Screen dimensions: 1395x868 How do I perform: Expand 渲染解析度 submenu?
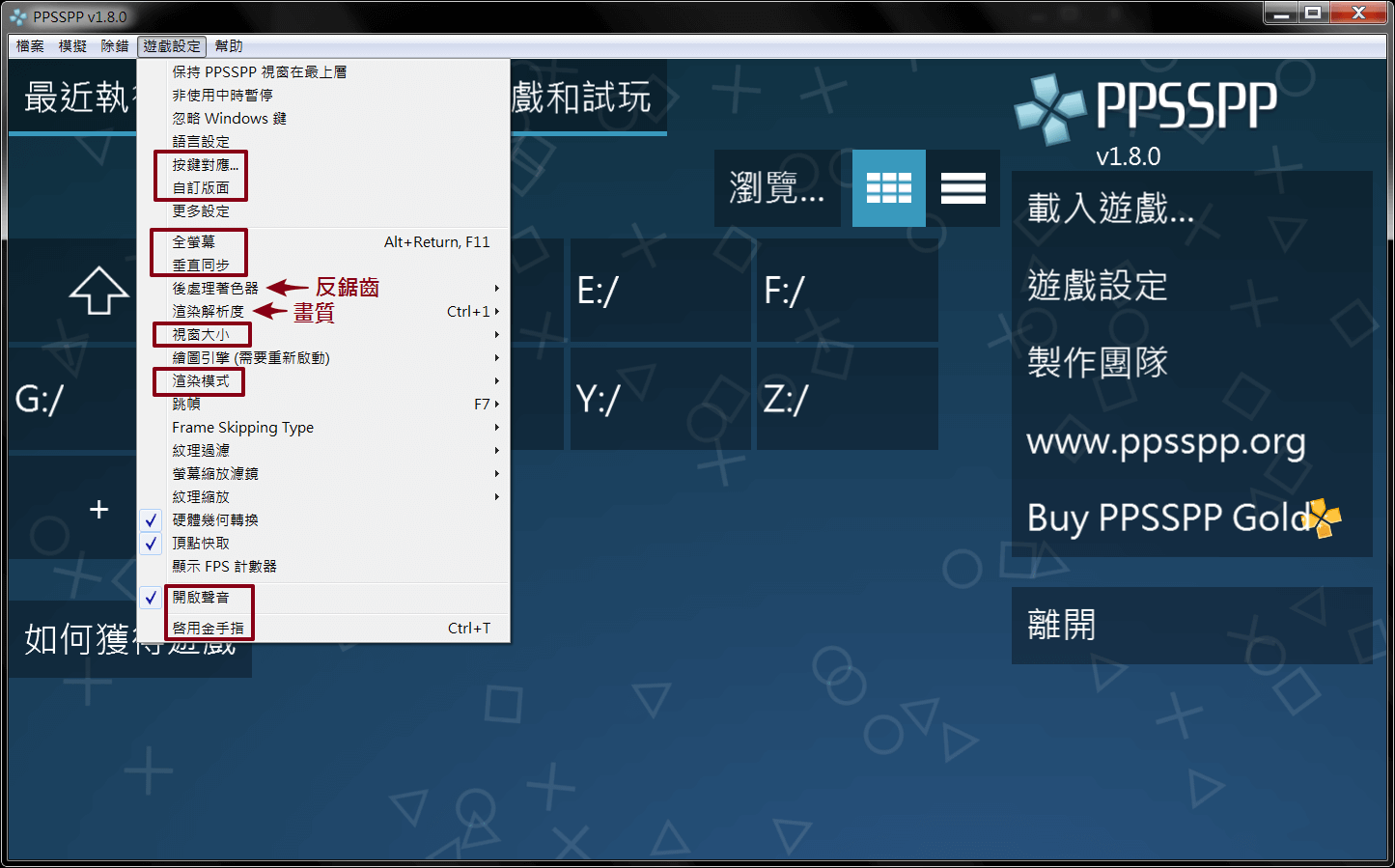tap(322, 312)
